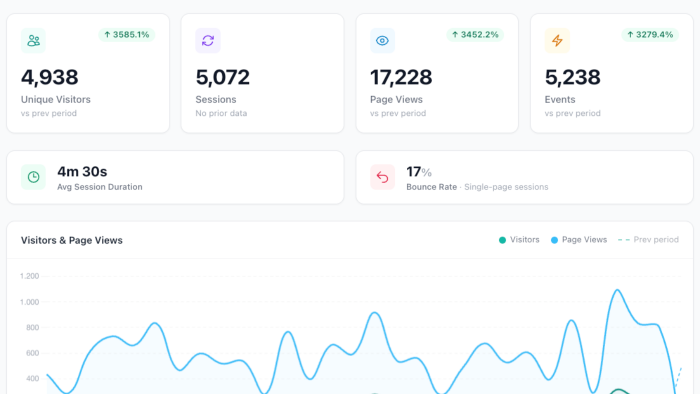Click the highest peak of page views line
700x394 pixels.
point(617,290)
